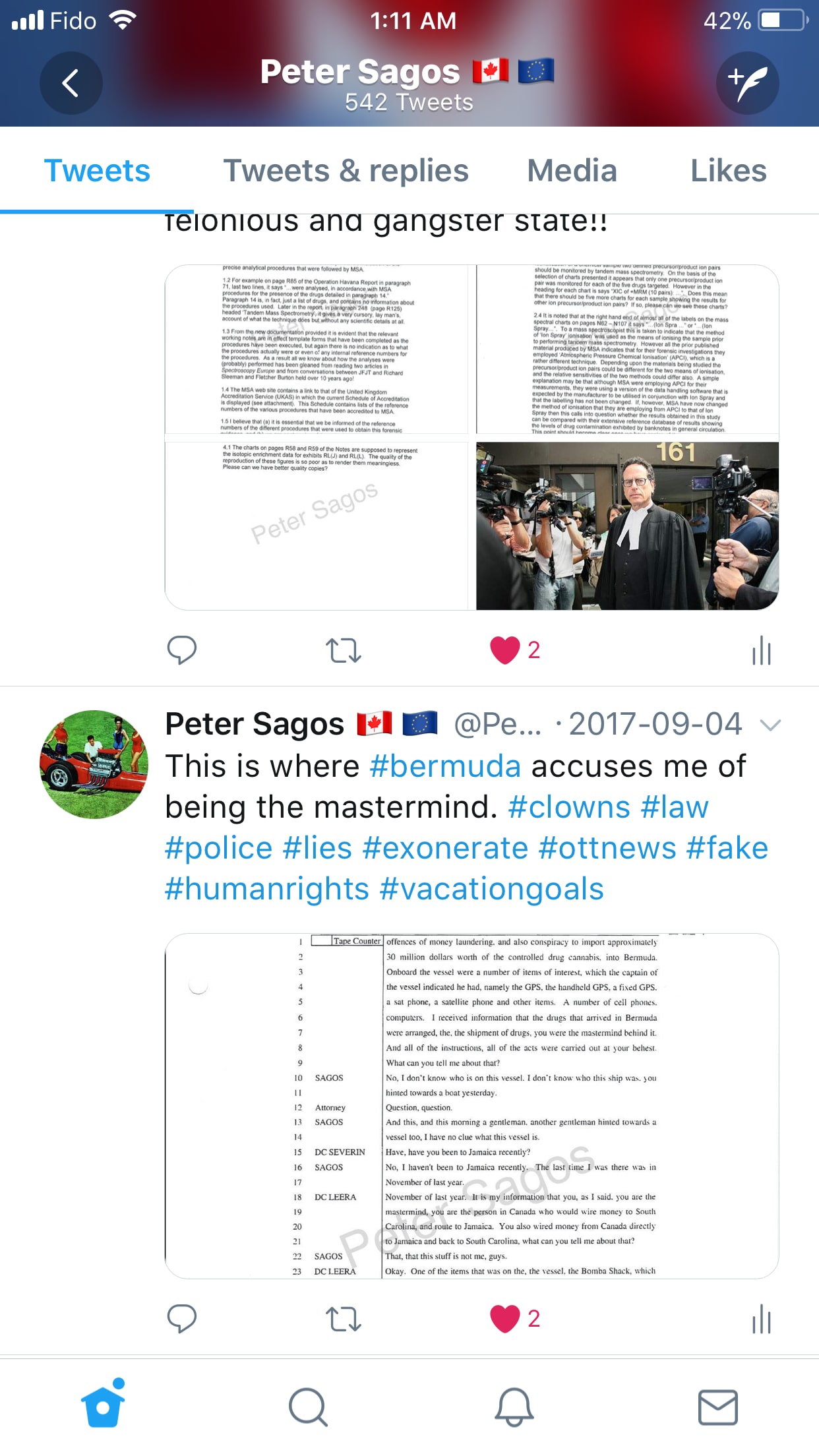Expand the tweet options chevron beside 2017-09-04
819x1456 pixels.
coord(770,725)
